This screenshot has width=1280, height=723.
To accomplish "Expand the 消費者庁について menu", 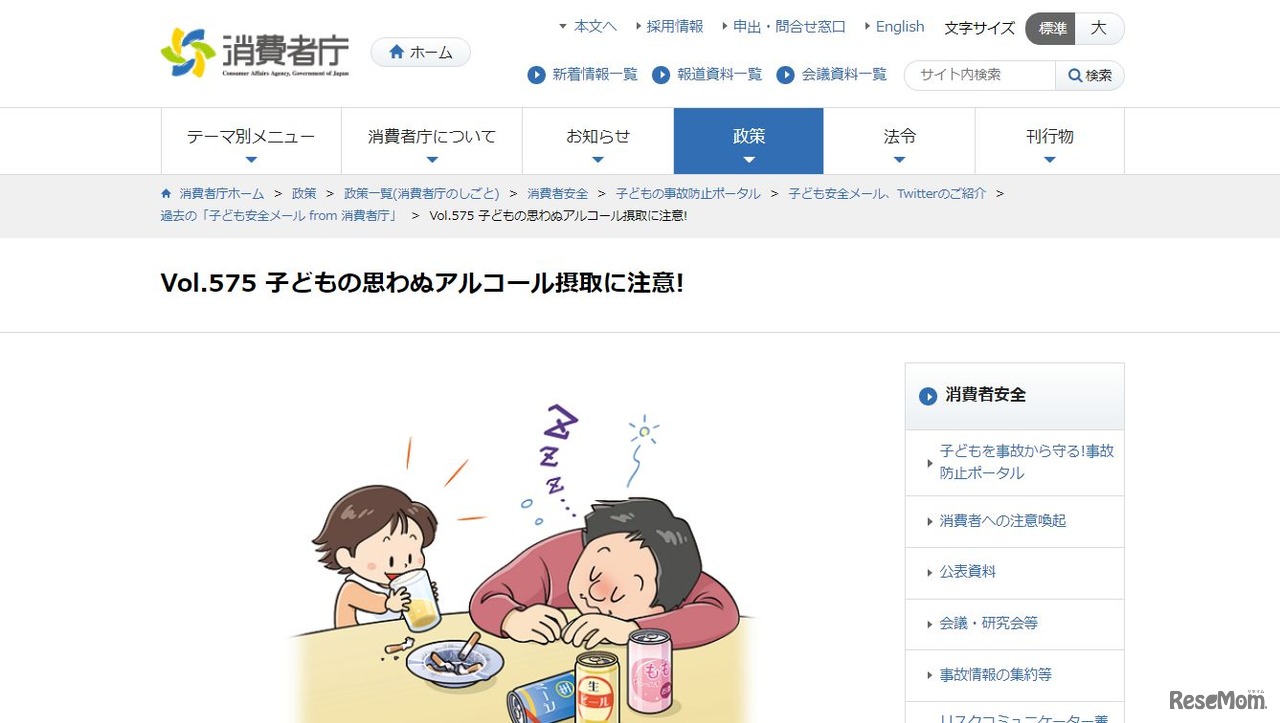I will (x=432, y=141).
